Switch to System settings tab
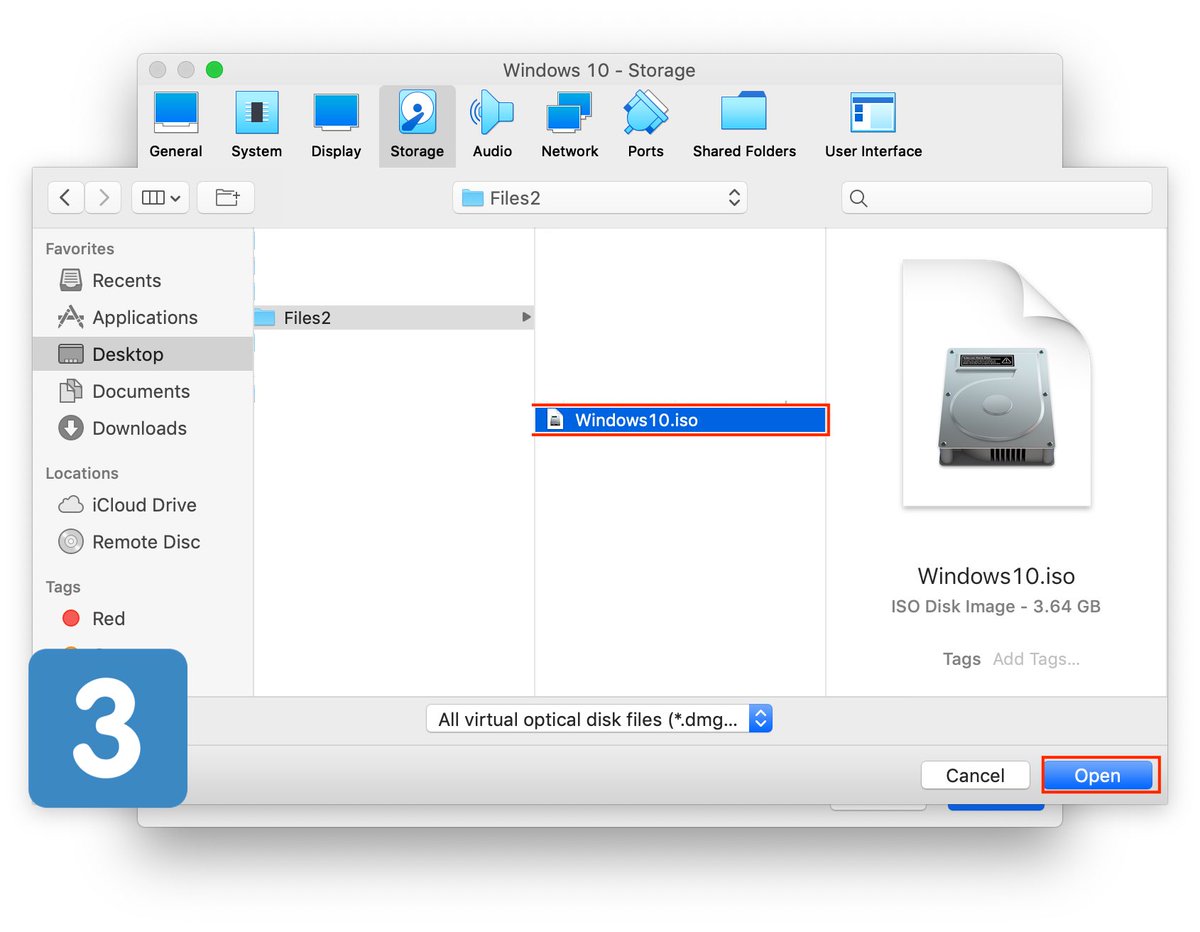 tap(256, 126)
